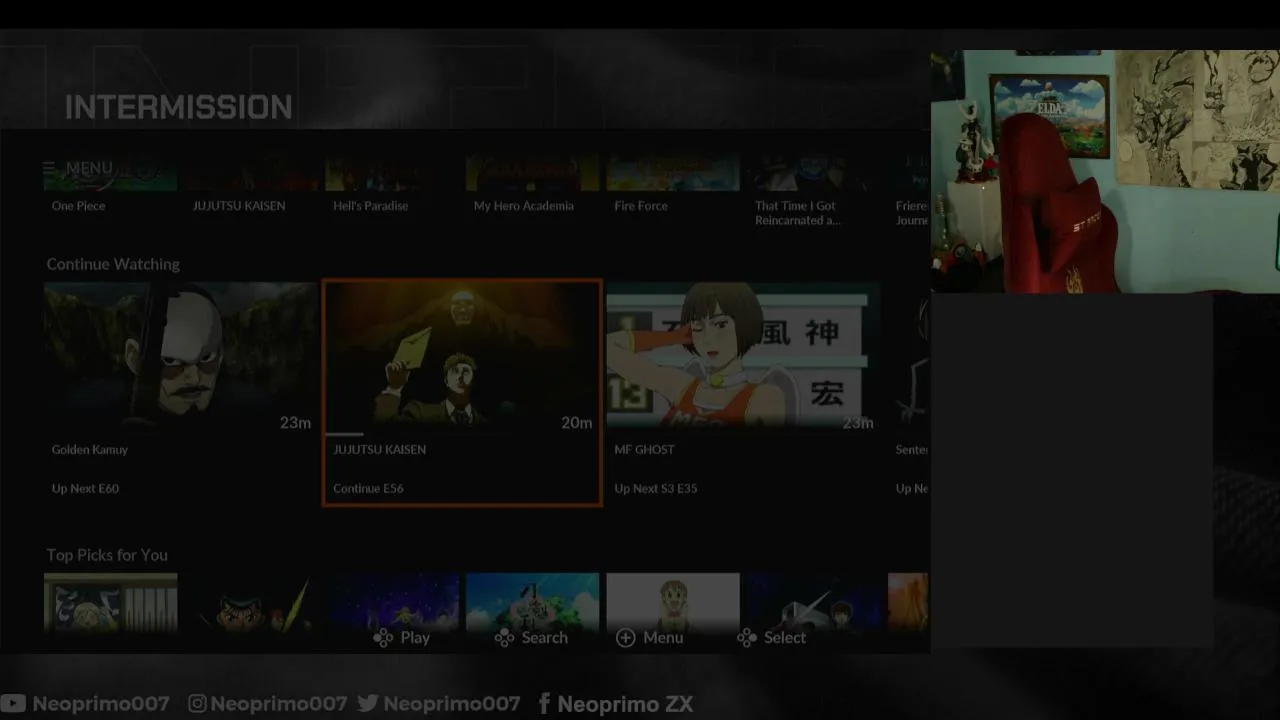Click the One Piece title
Screen dimensions: 1280x720
78,206
